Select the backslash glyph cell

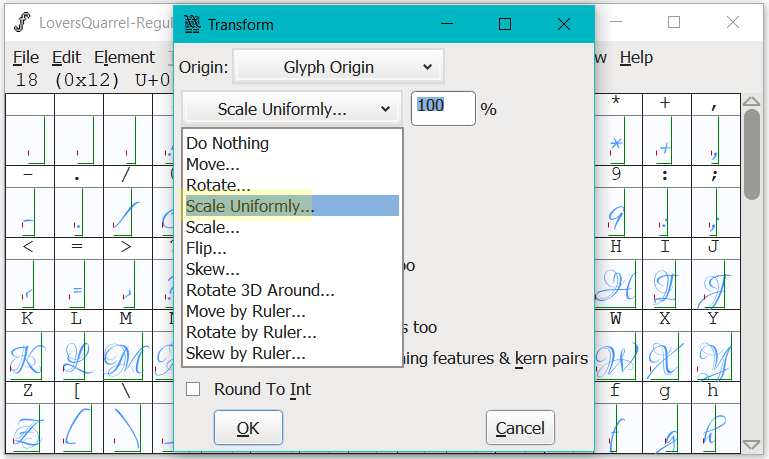128,428
